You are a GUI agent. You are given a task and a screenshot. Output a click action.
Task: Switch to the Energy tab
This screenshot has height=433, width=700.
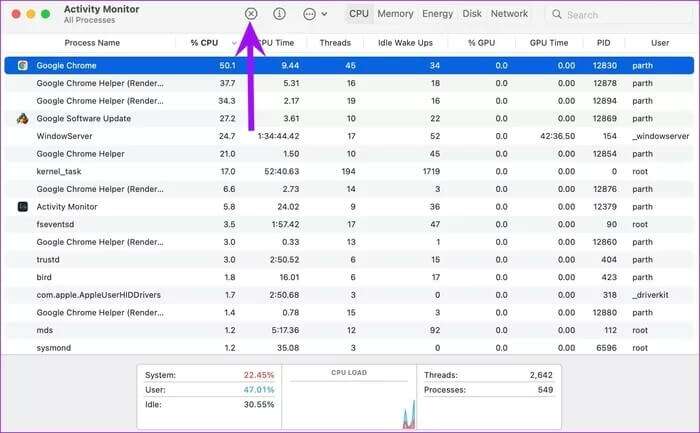(x=438, y=14)
